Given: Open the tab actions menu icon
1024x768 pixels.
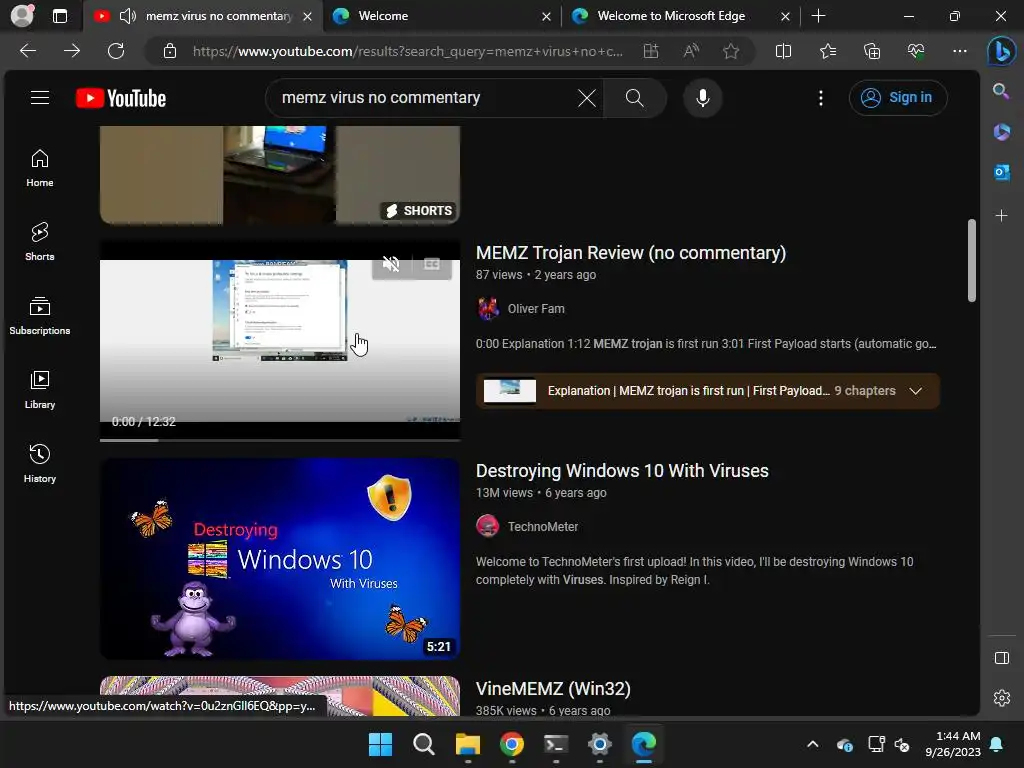Looking at the screenshot, I should click(x=60, y=16).
